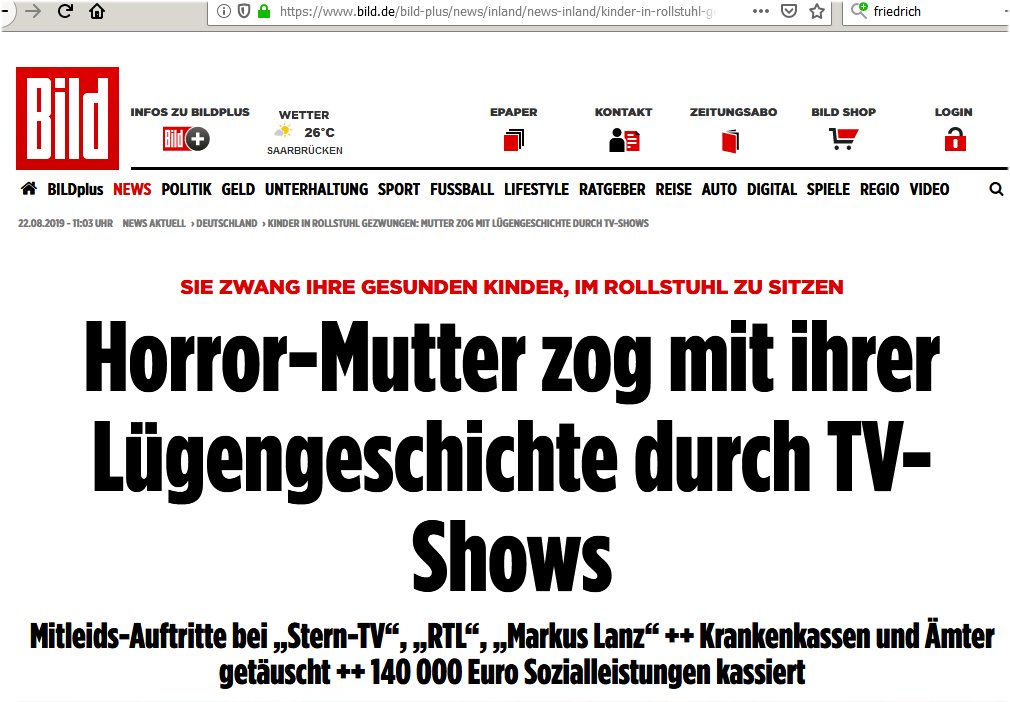Open the DEUTSCHLAND breadcrumb
Screen dimensions: 1010x702
[x=226, y=223]
